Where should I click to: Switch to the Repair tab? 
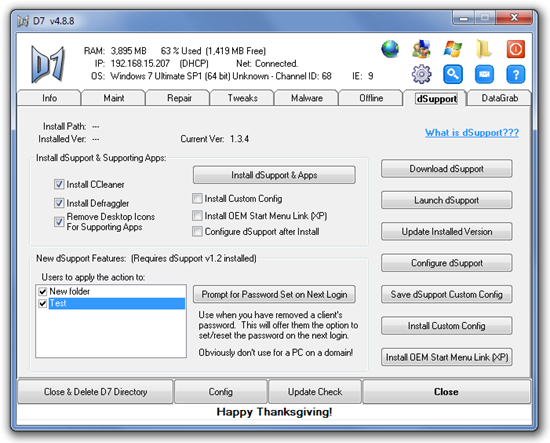pos(179,98)
